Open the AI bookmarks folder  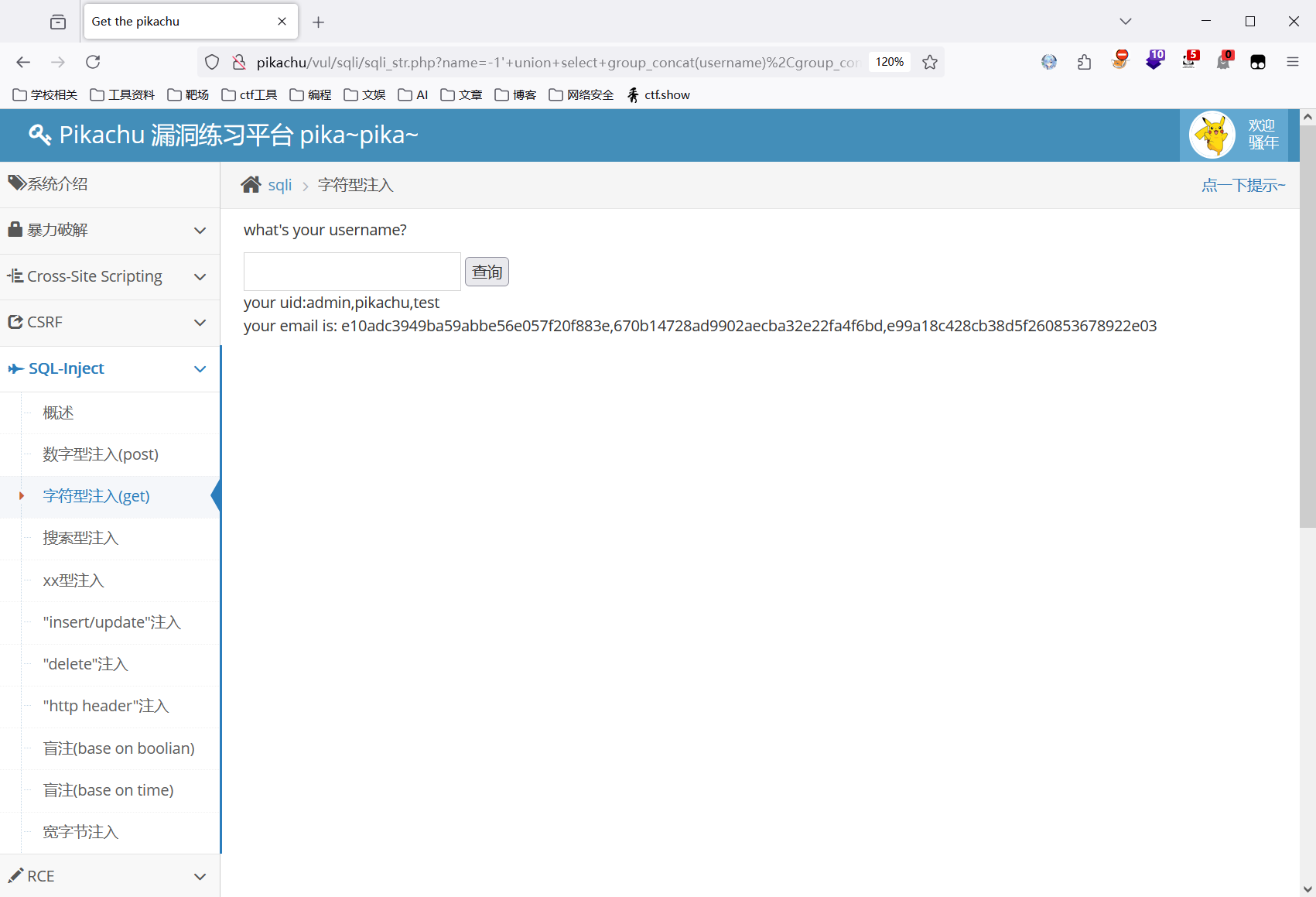click(x=413, y=94)
